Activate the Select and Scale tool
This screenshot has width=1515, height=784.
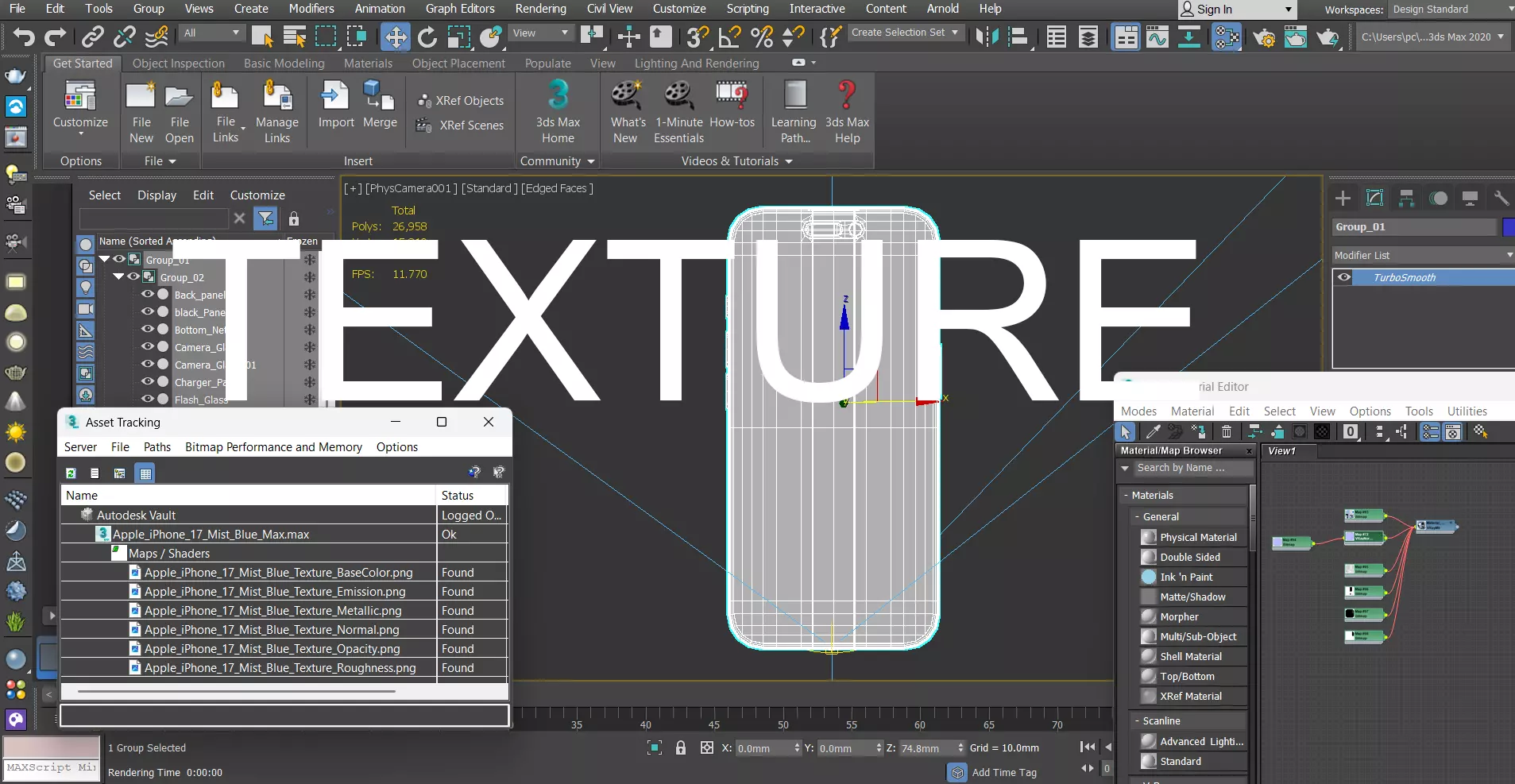click(x=459, y=37)
